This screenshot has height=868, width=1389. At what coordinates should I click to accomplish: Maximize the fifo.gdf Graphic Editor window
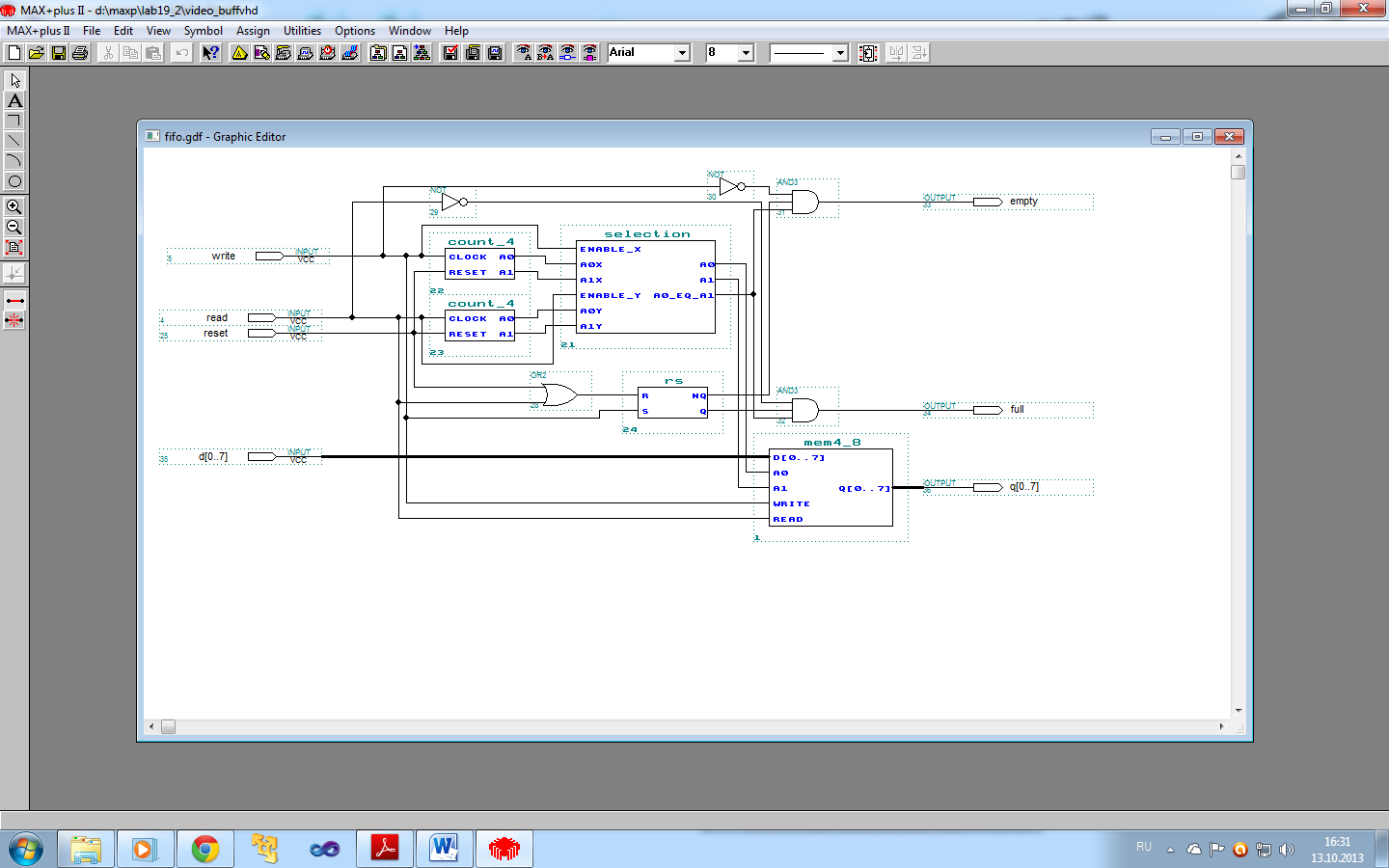1197,137
